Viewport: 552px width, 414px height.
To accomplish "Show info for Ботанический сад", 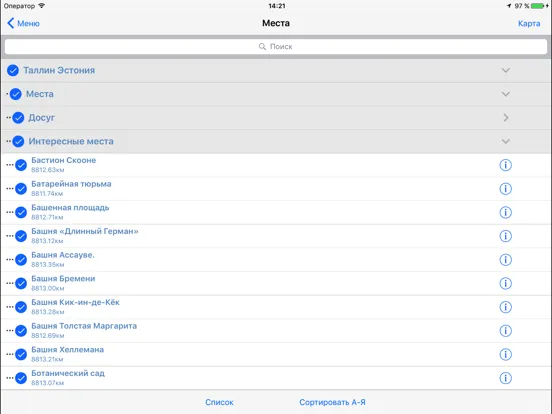I will tap(505, 378).
